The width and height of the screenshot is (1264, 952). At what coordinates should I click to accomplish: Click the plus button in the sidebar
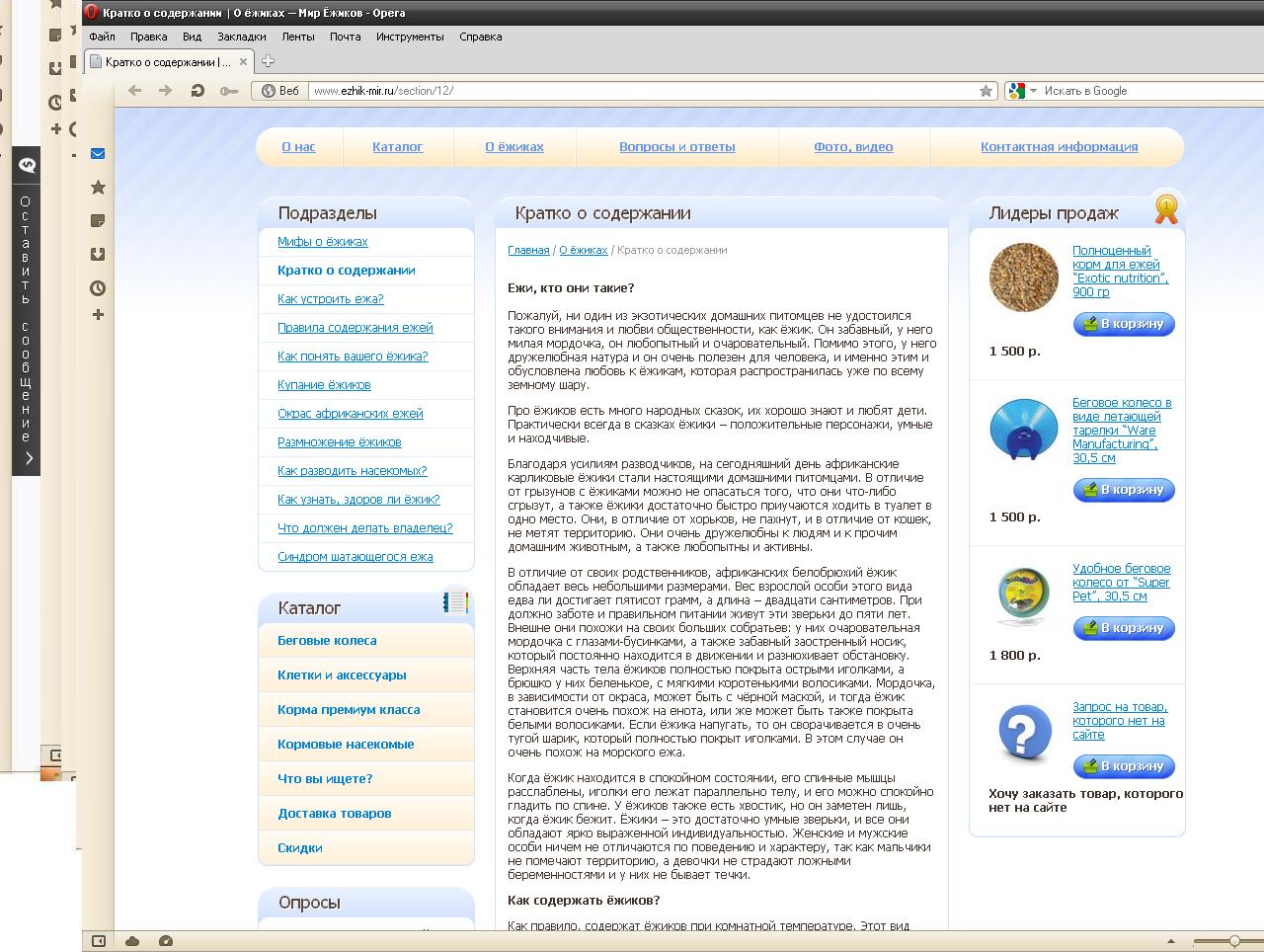click(98, 315)
